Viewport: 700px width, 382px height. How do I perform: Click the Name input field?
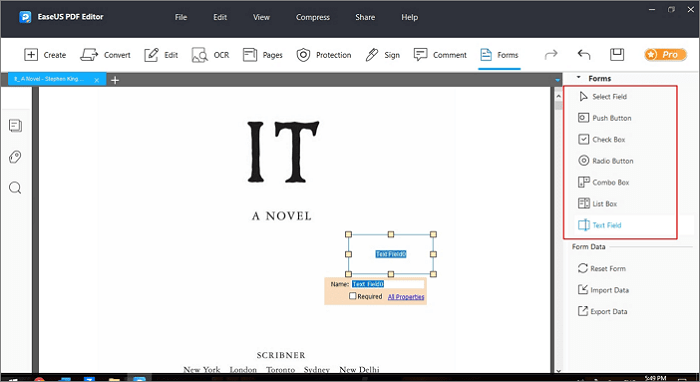(x=388, y=284)
